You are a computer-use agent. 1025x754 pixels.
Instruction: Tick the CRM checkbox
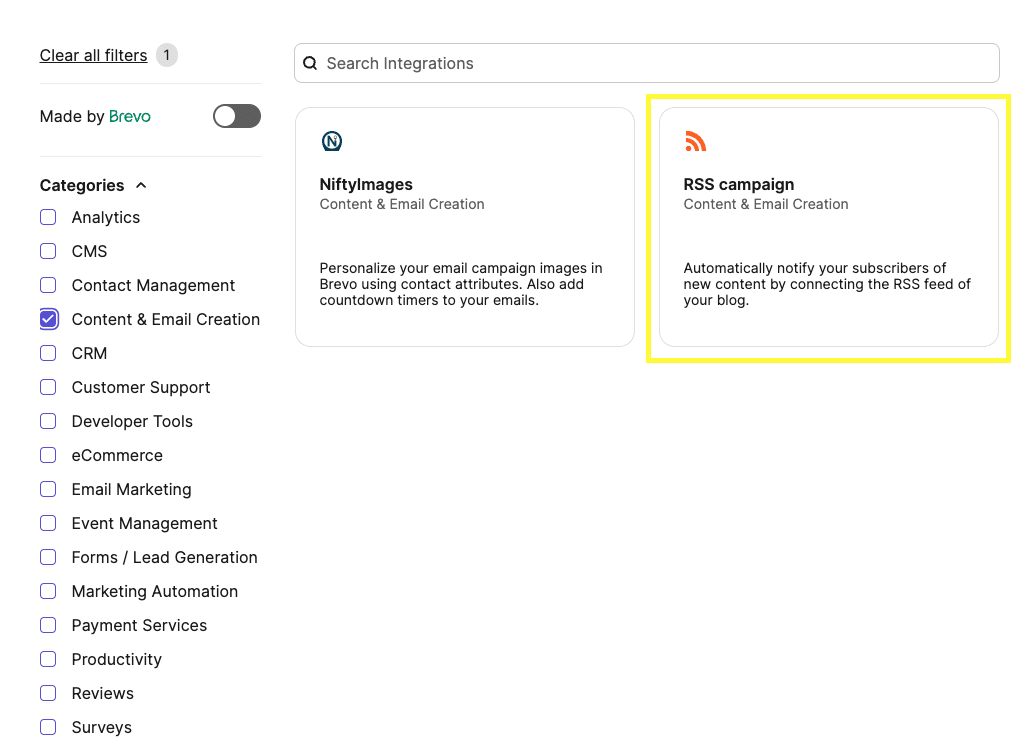48,353
